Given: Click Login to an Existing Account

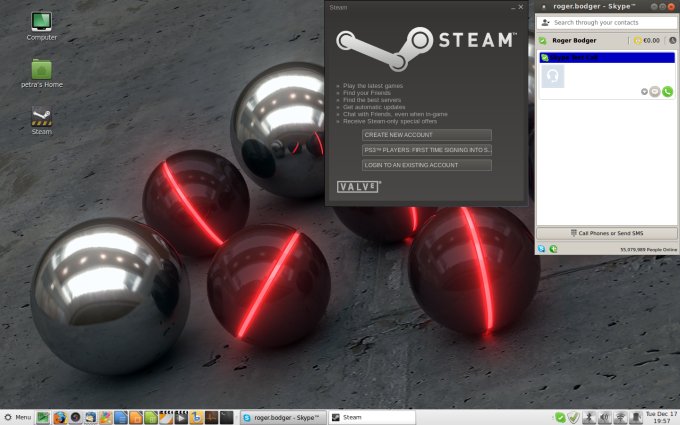Looking at the screenshot, I should click(x=427, y=164).
